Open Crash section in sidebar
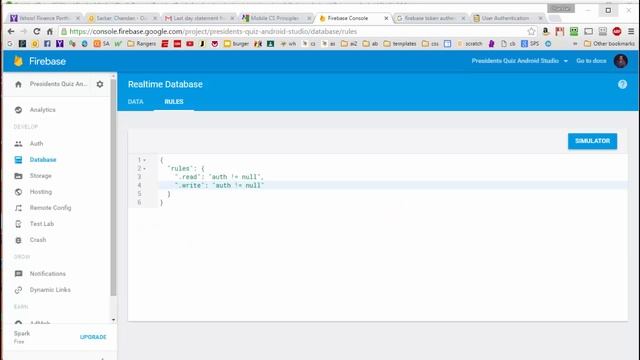Screen dimensions: 640x360 pyautogui.click(x=38, y=240)
